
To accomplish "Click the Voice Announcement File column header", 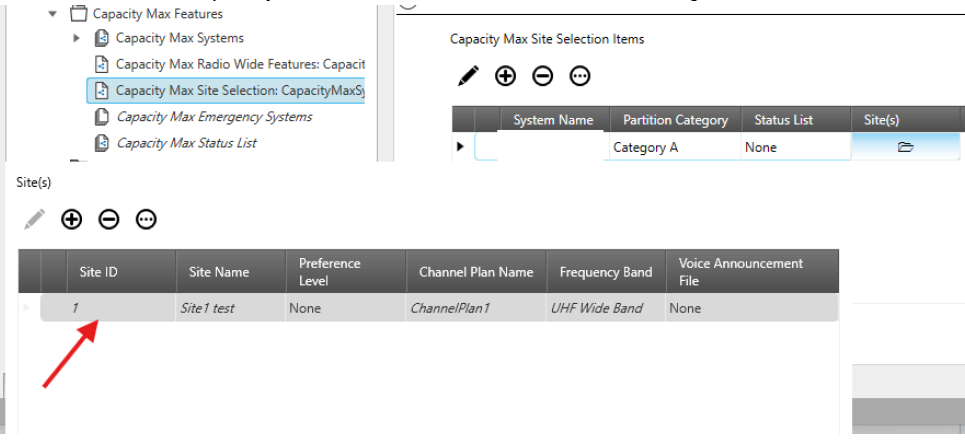I will [752, 271].
